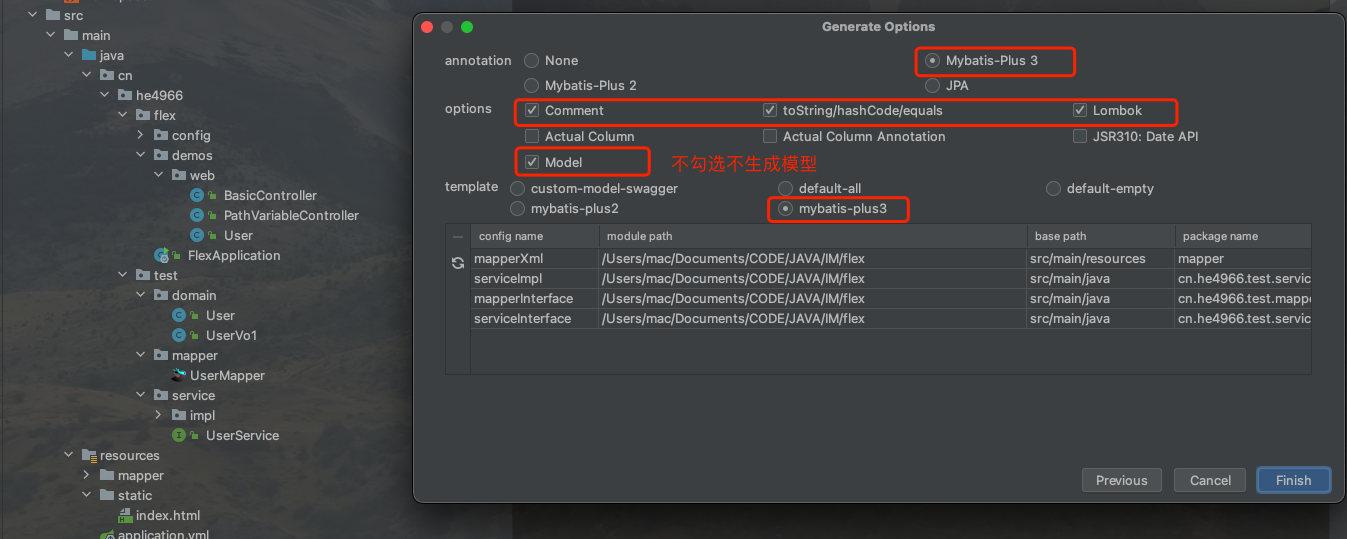This screenshot has height=539, width=1347.
Task: Expand the config folder in the tree
Action: 142,135
